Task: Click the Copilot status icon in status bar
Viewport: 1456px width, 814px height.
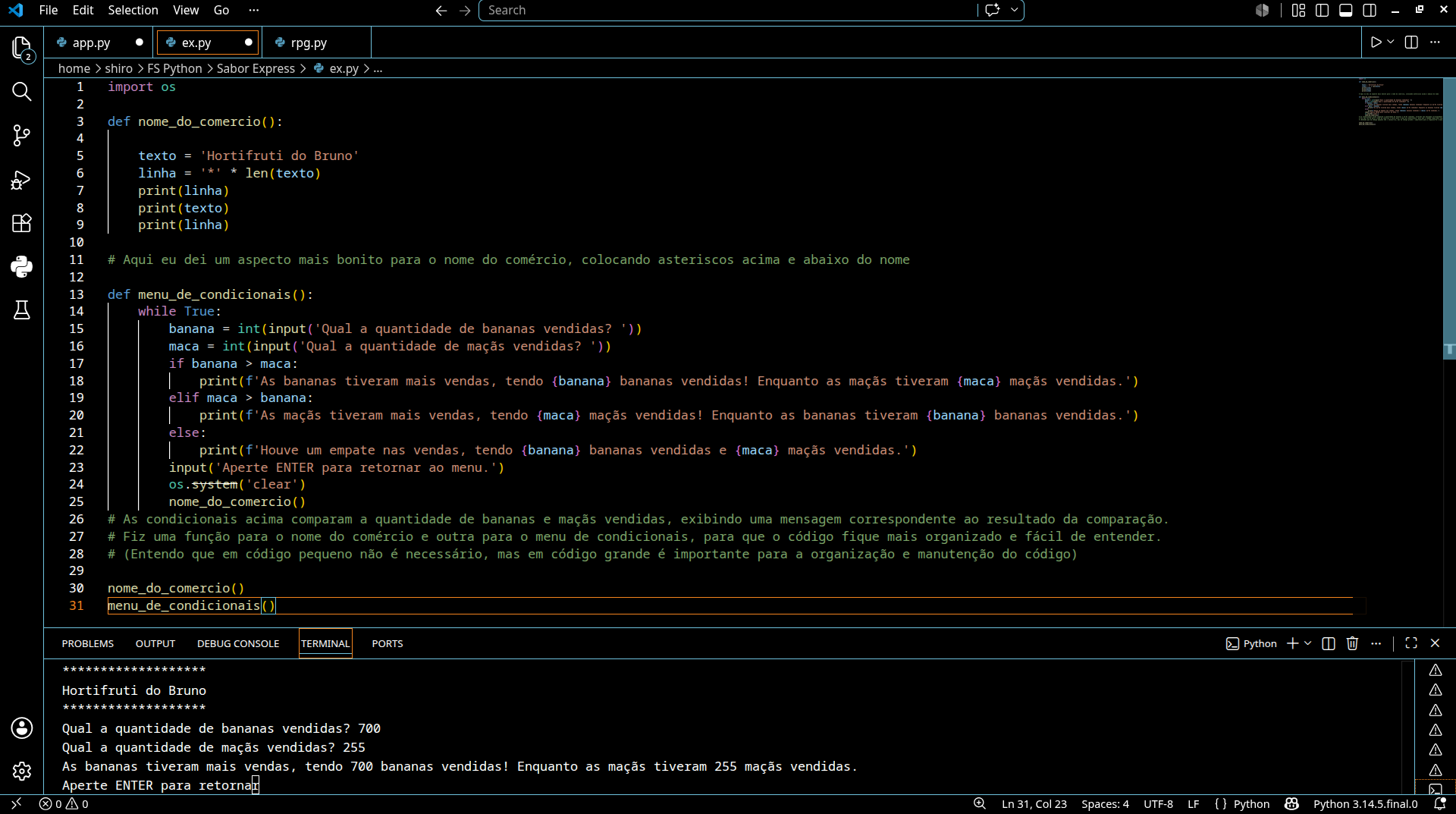Action: point(1291,804)
